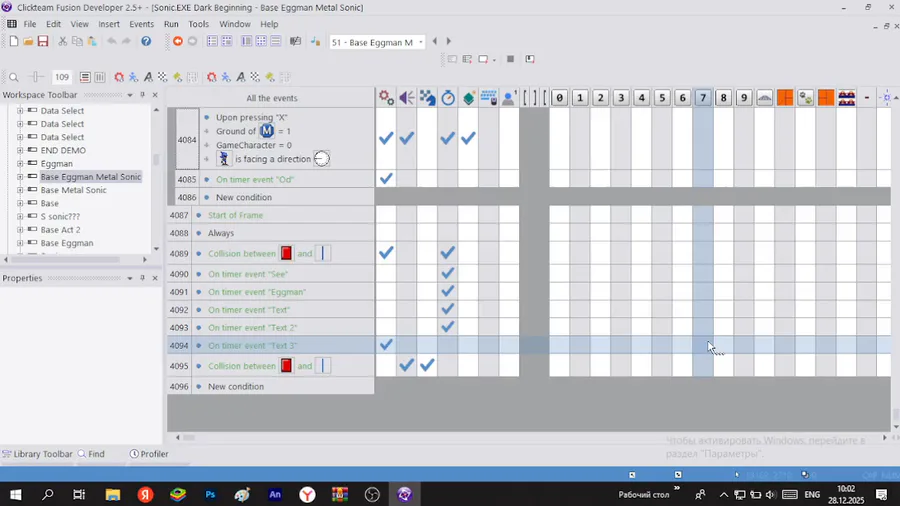Click the Open file folder icon
This screenshot has height=506, width=900.
point(28,41)
